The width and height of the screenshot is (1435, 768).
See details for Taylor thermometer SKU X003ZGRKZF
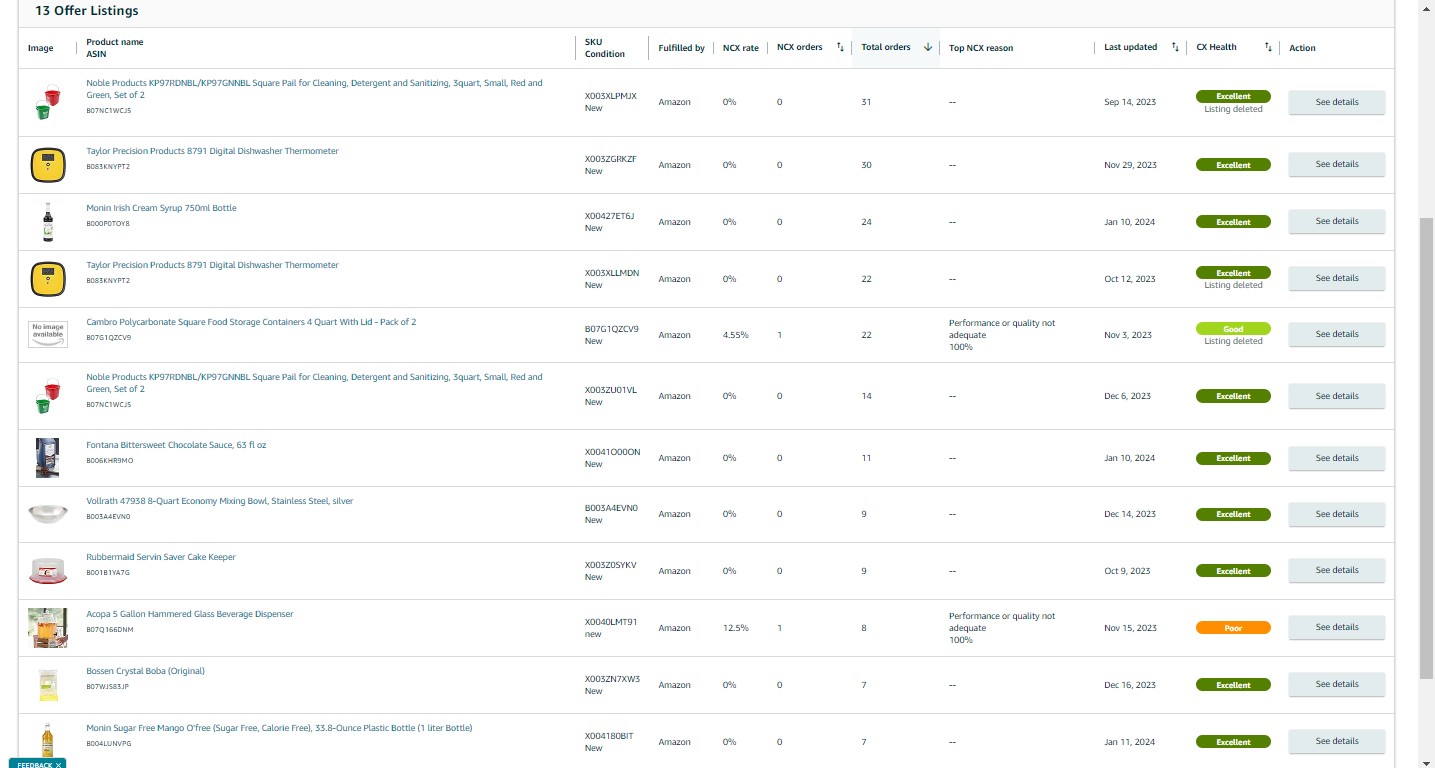pyautogui.click(x=1336, y=164)
